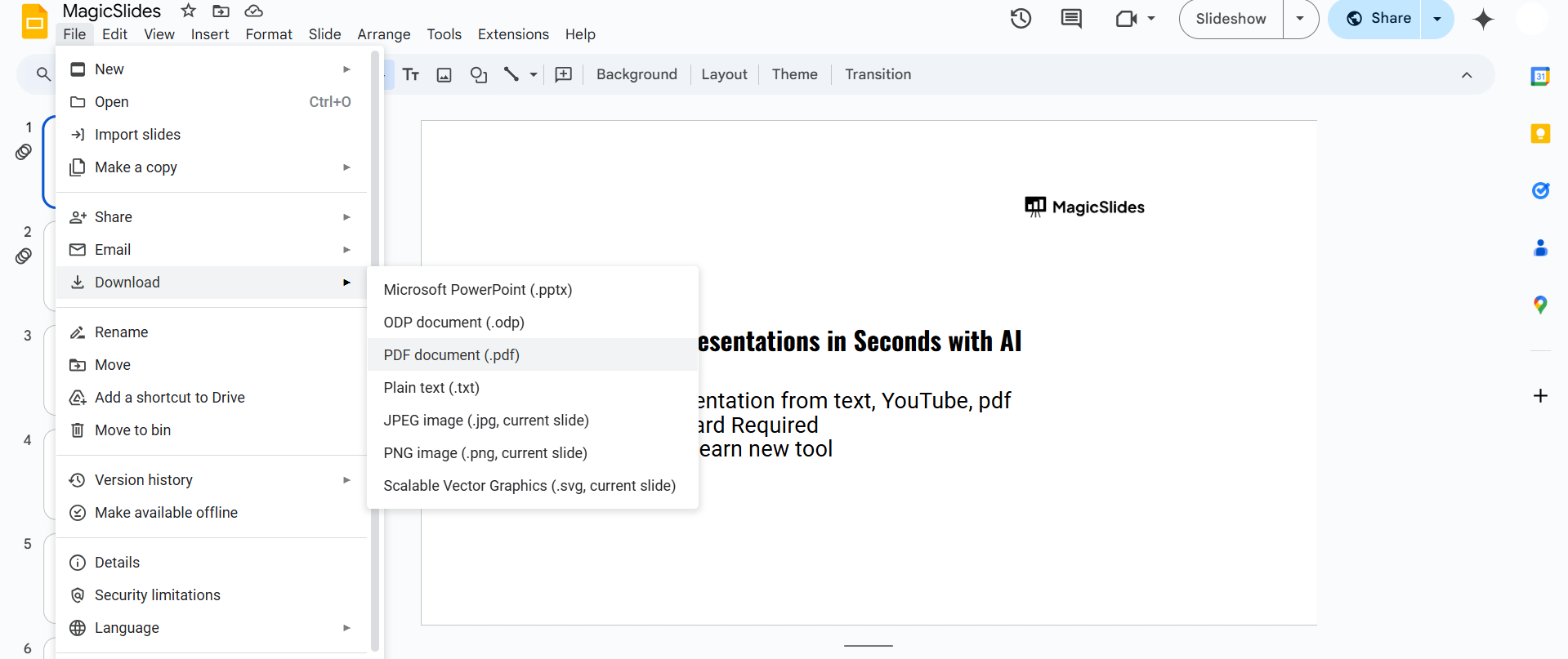Click the MagicSlides document title
The height and width of the screenshot is (659, 1568).
click(112, 11)
